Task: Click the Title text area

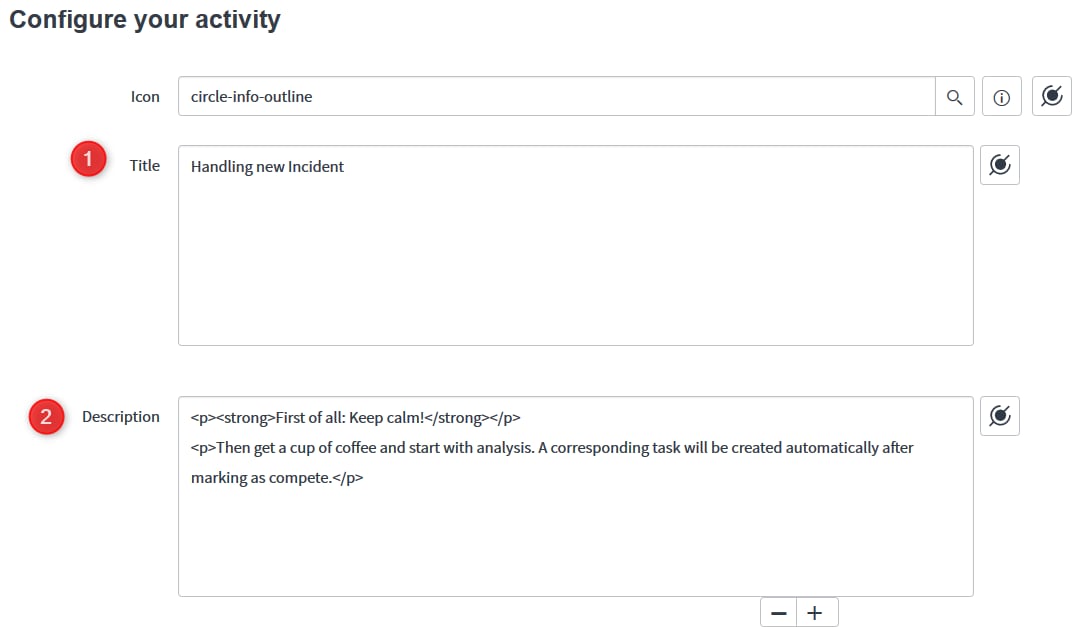Action: coord(575,245)
